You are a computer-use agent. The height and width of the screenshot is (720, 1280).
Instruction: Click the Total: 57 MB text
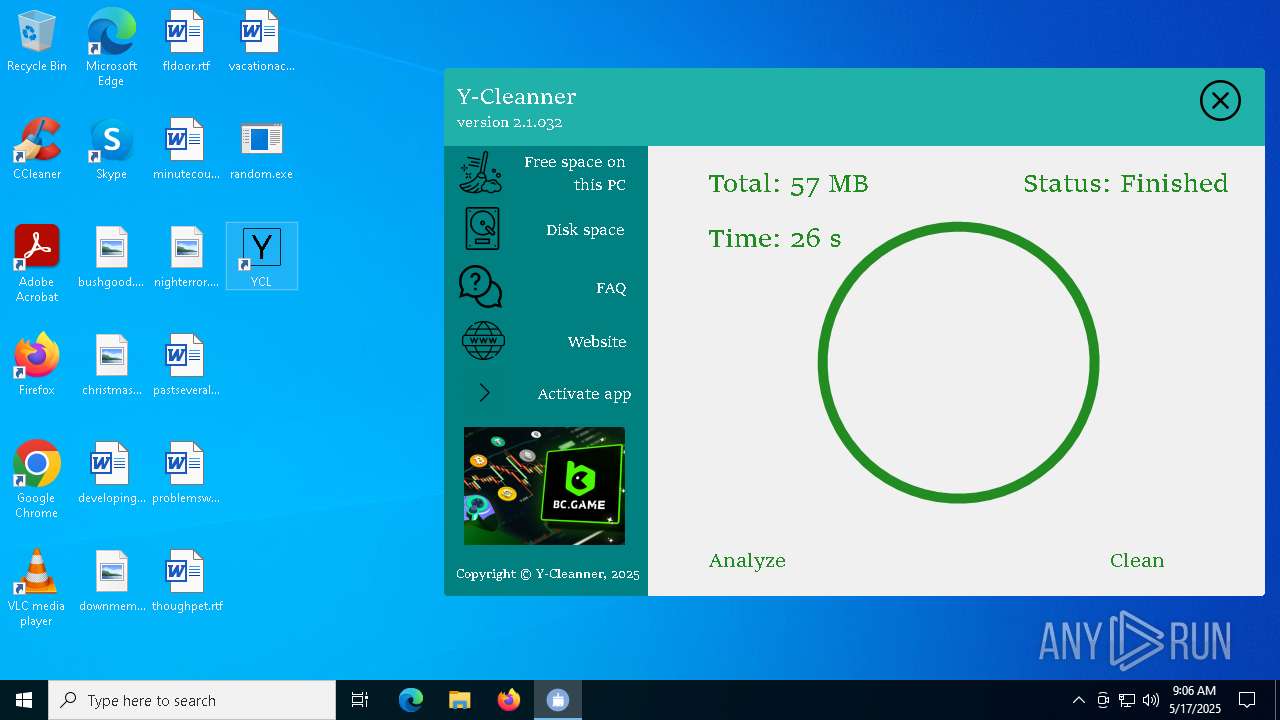(788, 184)
